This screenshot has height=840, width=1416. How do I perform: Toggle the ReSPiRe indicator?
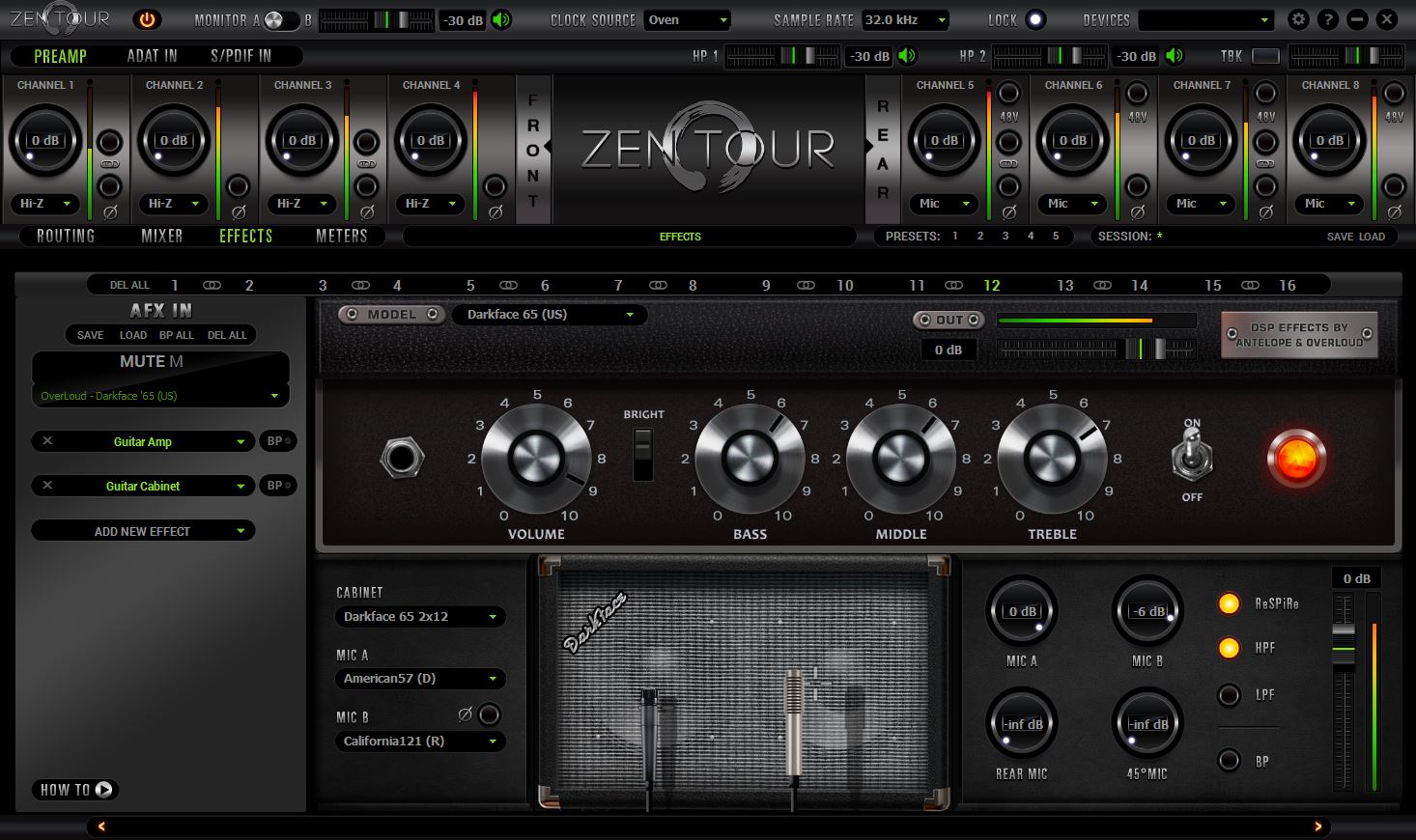[x=1229, y=603]
